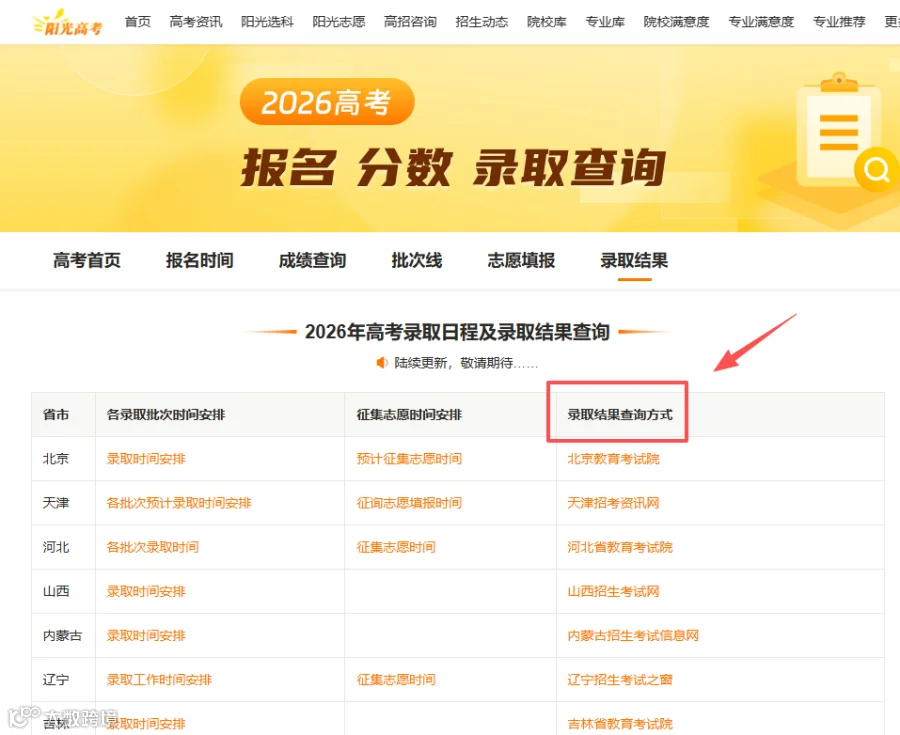Open 高考资讯 in top navigation
Image resolution: width=900 pixels, height=735 pixels.
pyautogui.click(x=196, y=22)
